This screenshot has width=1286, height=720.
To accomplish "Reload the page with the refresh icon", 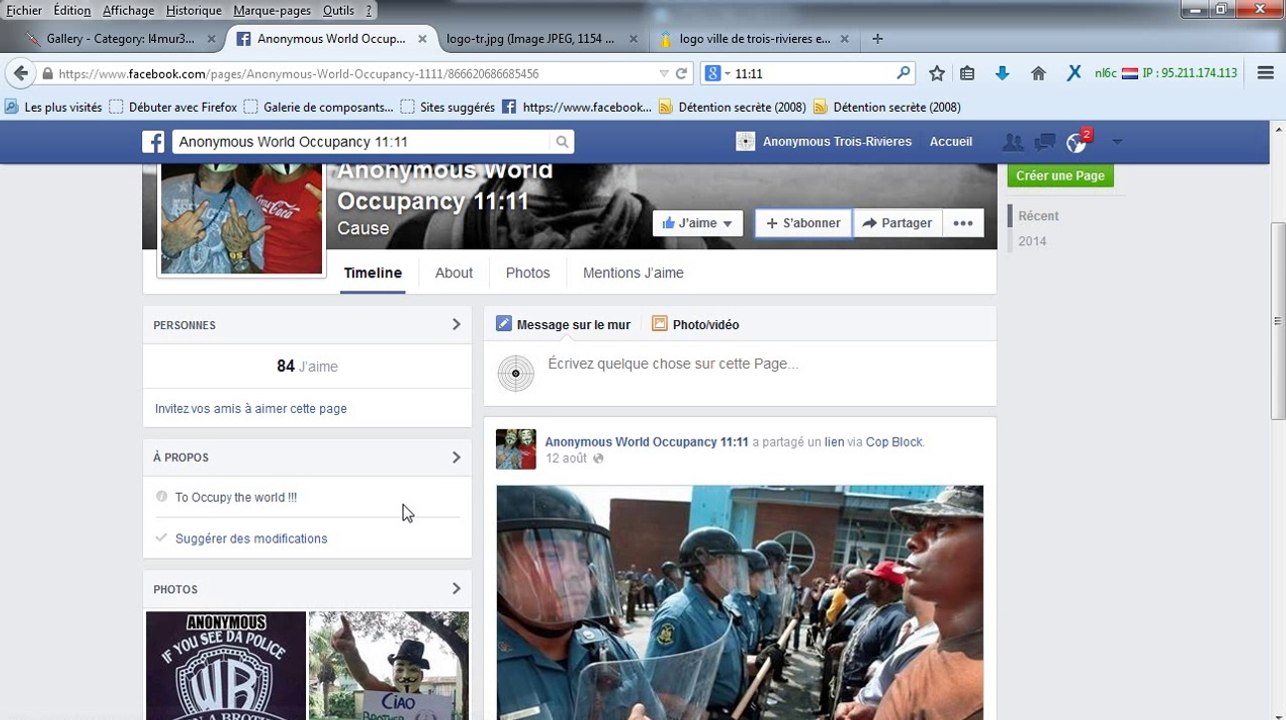I will tap(682, 74).
